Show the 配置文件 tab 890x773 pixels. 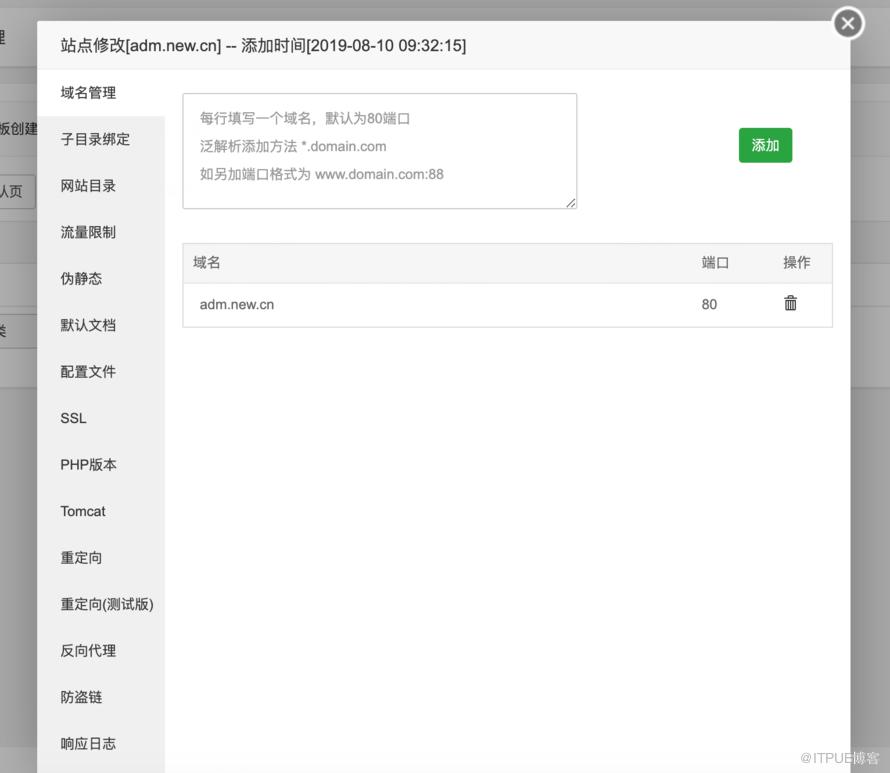coord(100,372)
